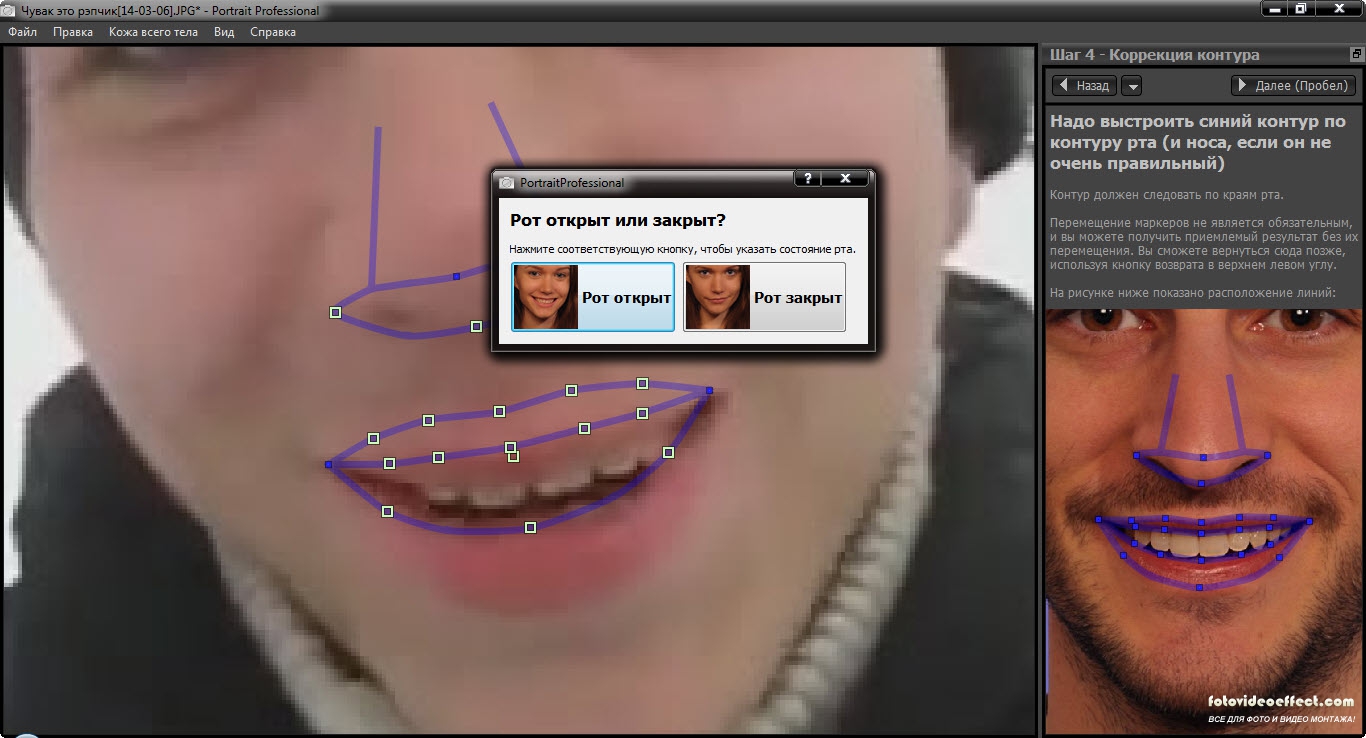The image size is (1366, 738).
Task: Open the 'Файл' menu
Action: [x=22, y=32]
